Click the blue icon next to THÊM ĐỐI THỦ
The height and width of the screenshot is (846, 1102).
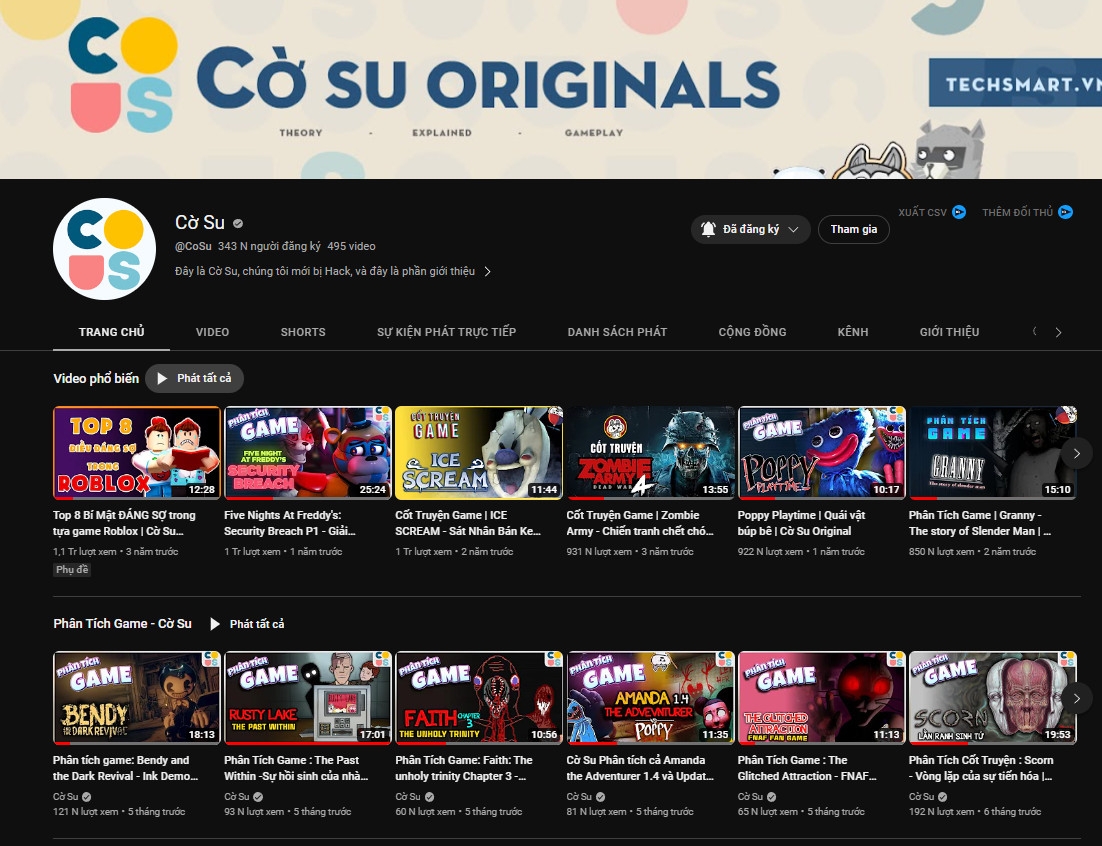pos(1065,212)
